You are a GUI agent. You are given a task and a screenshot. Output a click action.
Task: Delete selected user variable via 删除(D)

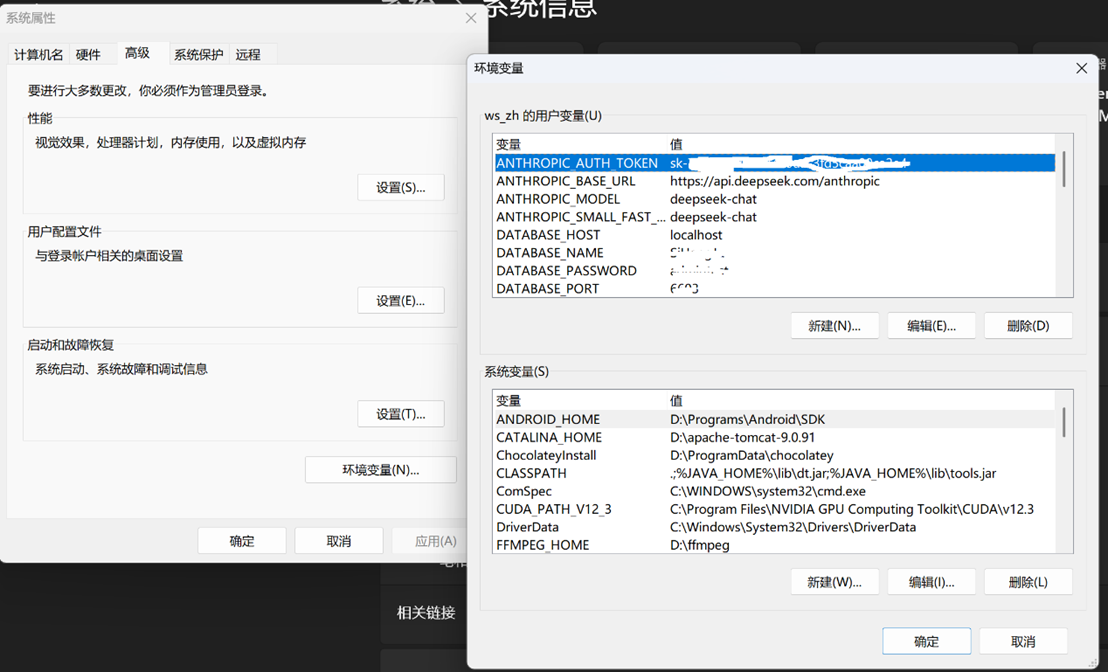pyautogui.click(x=1028, y=325)
